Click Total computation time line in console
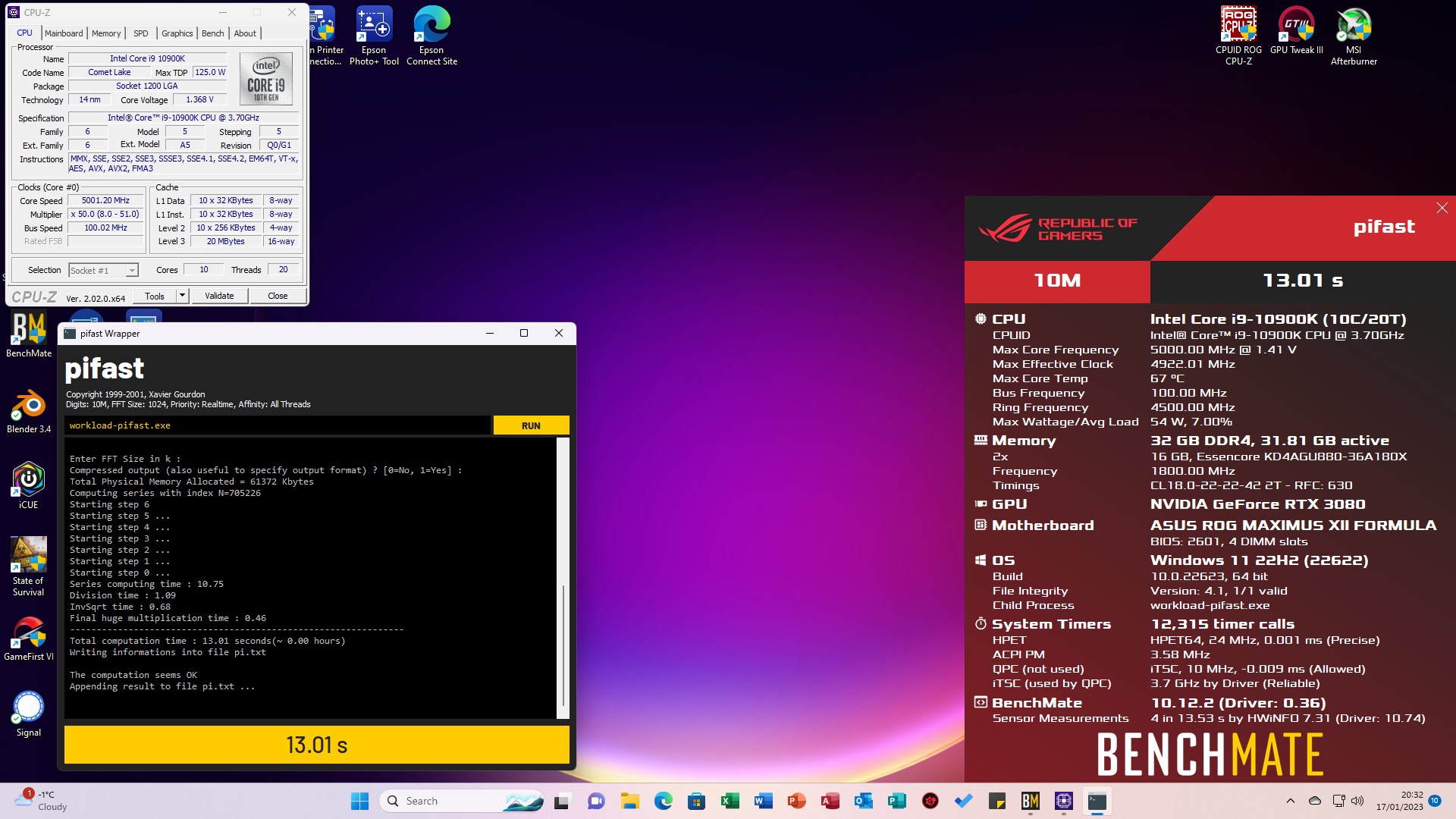This screenshot has width=1456, height=819. (x=207, y=641)
